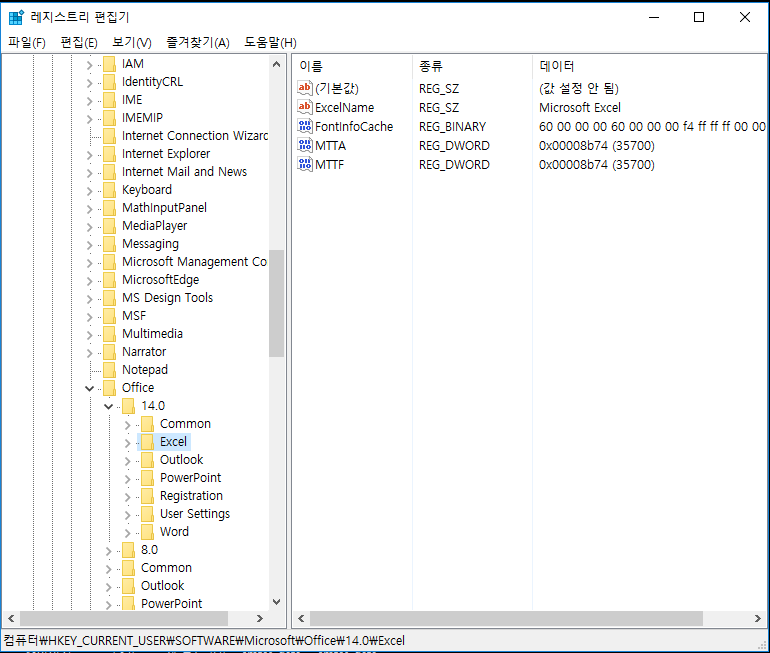Minimize the Registry Editor window
This screenshot has width=770, height=653.
(654, 17)
